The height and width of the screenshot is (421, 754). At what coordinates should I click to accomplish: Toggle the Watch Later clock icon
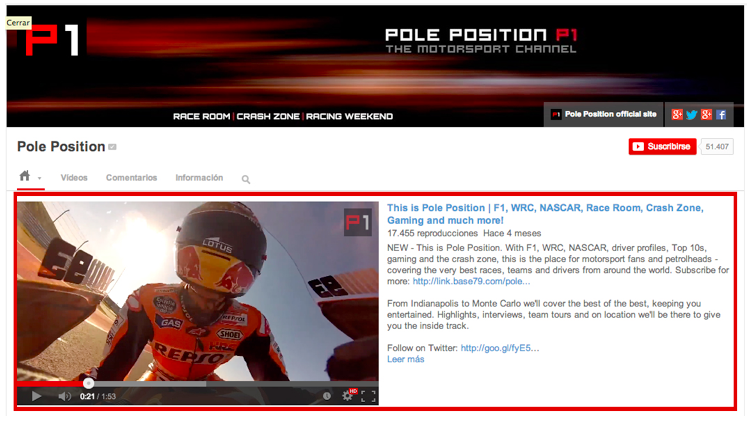[327, 396]
